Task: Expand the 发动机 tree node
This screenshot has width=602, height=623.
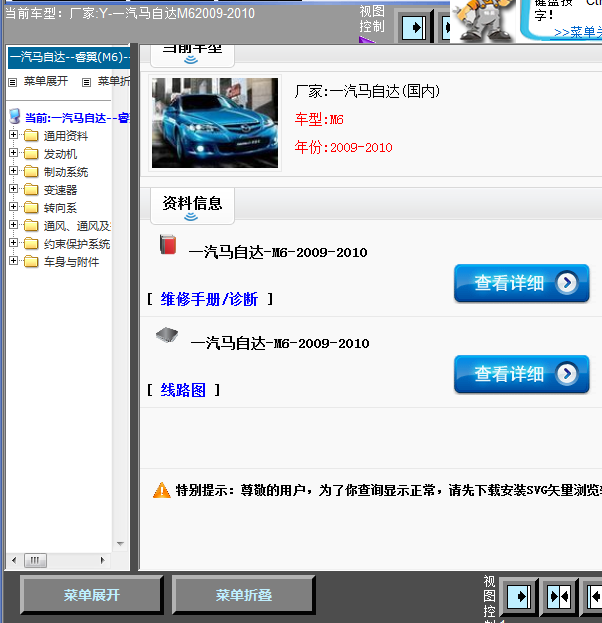Action: [14, 153]
